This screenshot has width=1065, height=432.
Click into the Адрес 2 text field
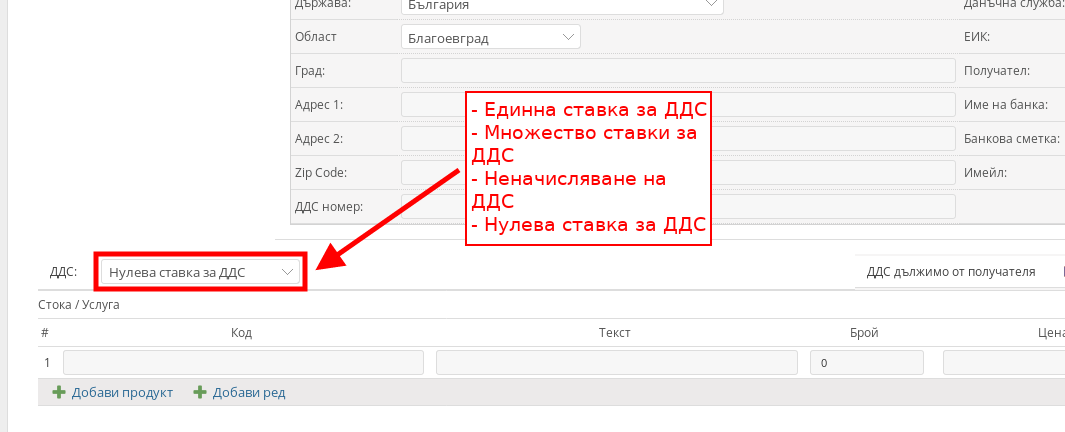[x=432, y=138]
